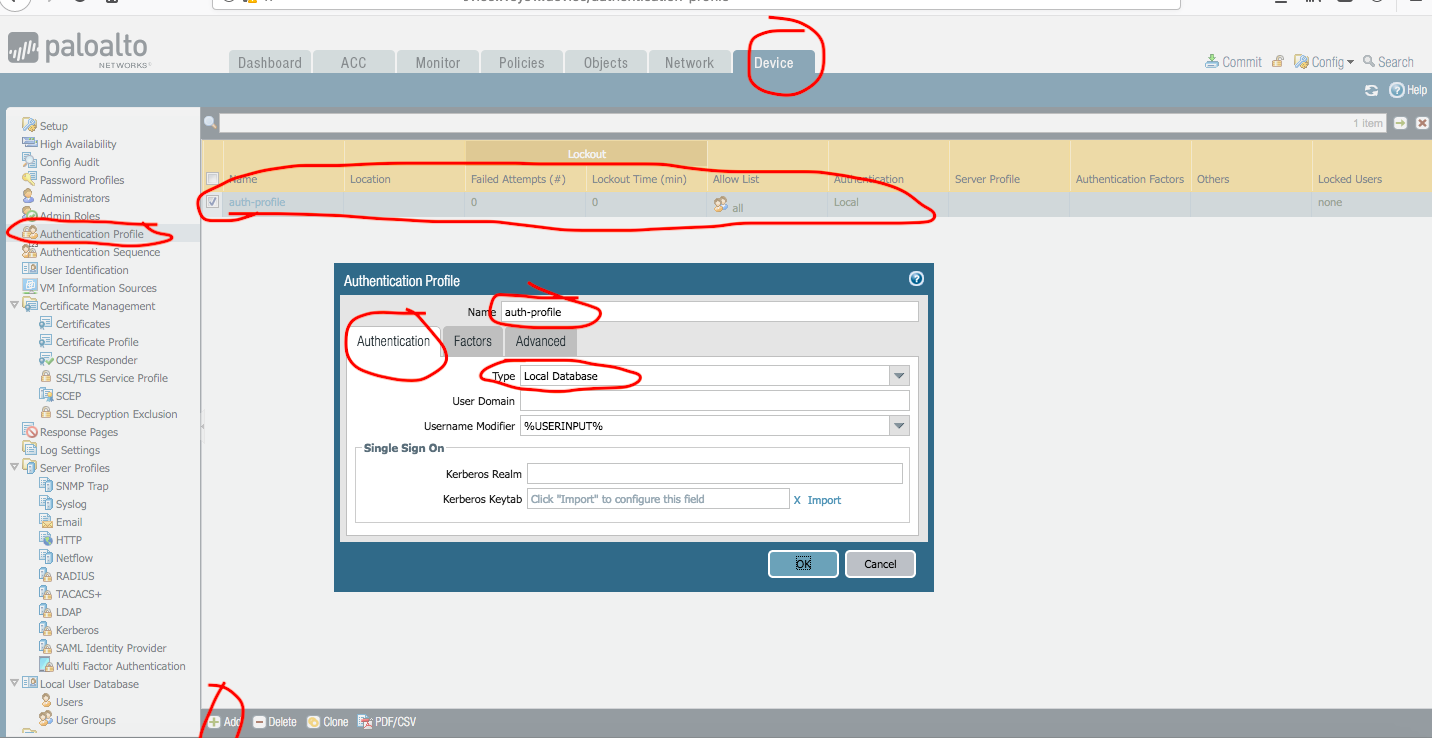The width and height of the screenshot is (1432, 738).
Task: Open Administrators in the sidebar
Action: (x=74, y=198)
